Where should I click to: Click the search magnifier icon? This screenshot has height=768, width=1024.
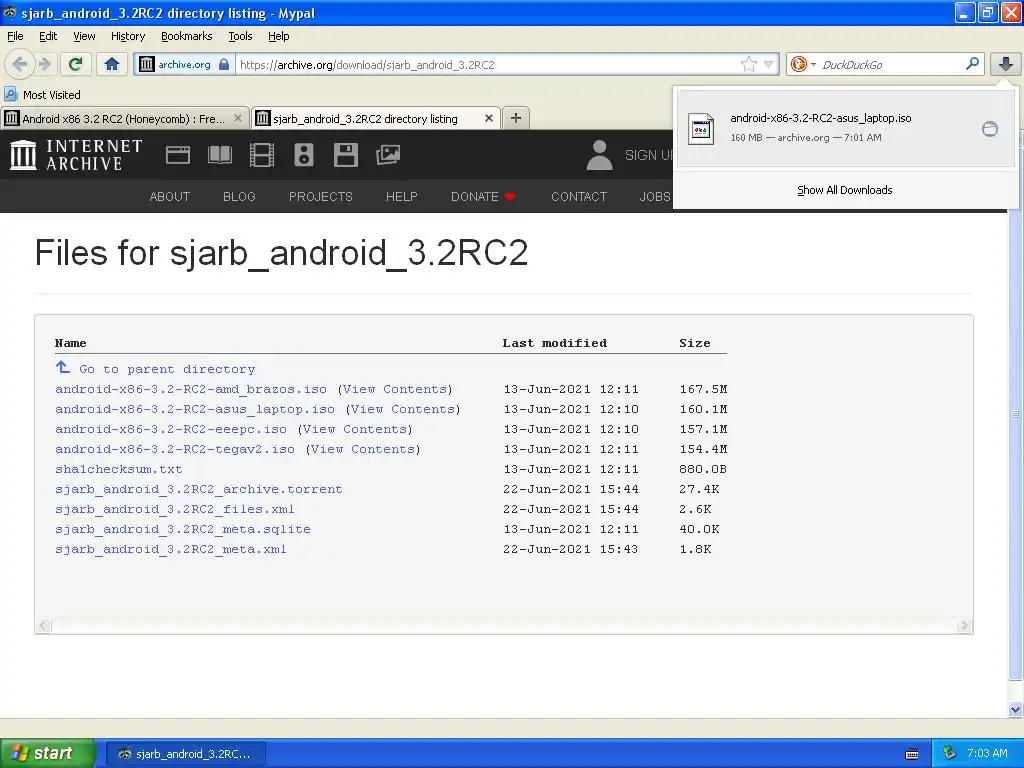point(972,63)
